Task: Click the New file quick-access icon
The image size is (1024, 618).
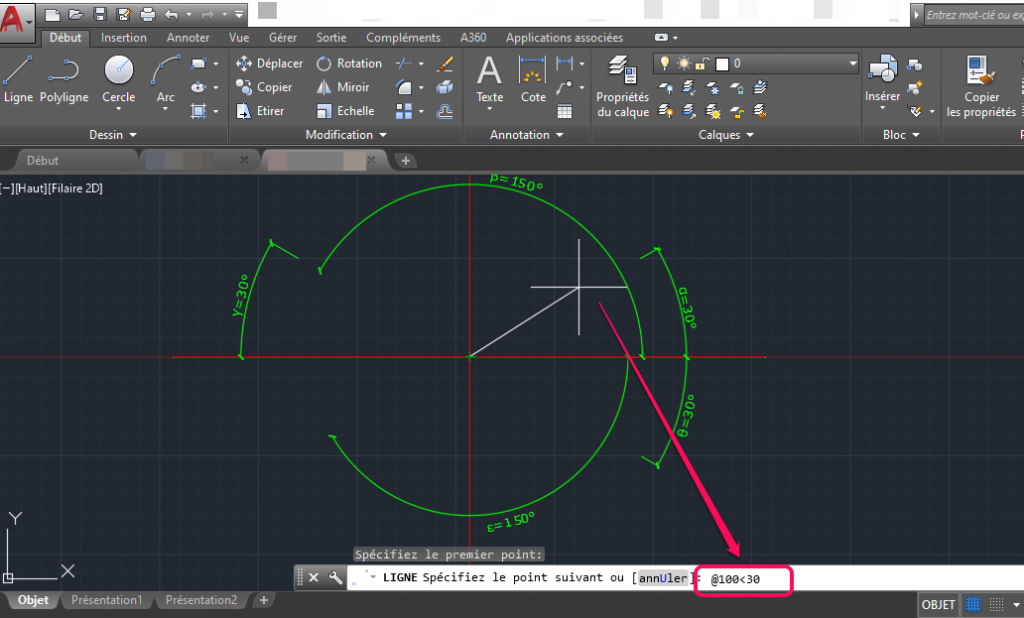Action: [52, 14]
